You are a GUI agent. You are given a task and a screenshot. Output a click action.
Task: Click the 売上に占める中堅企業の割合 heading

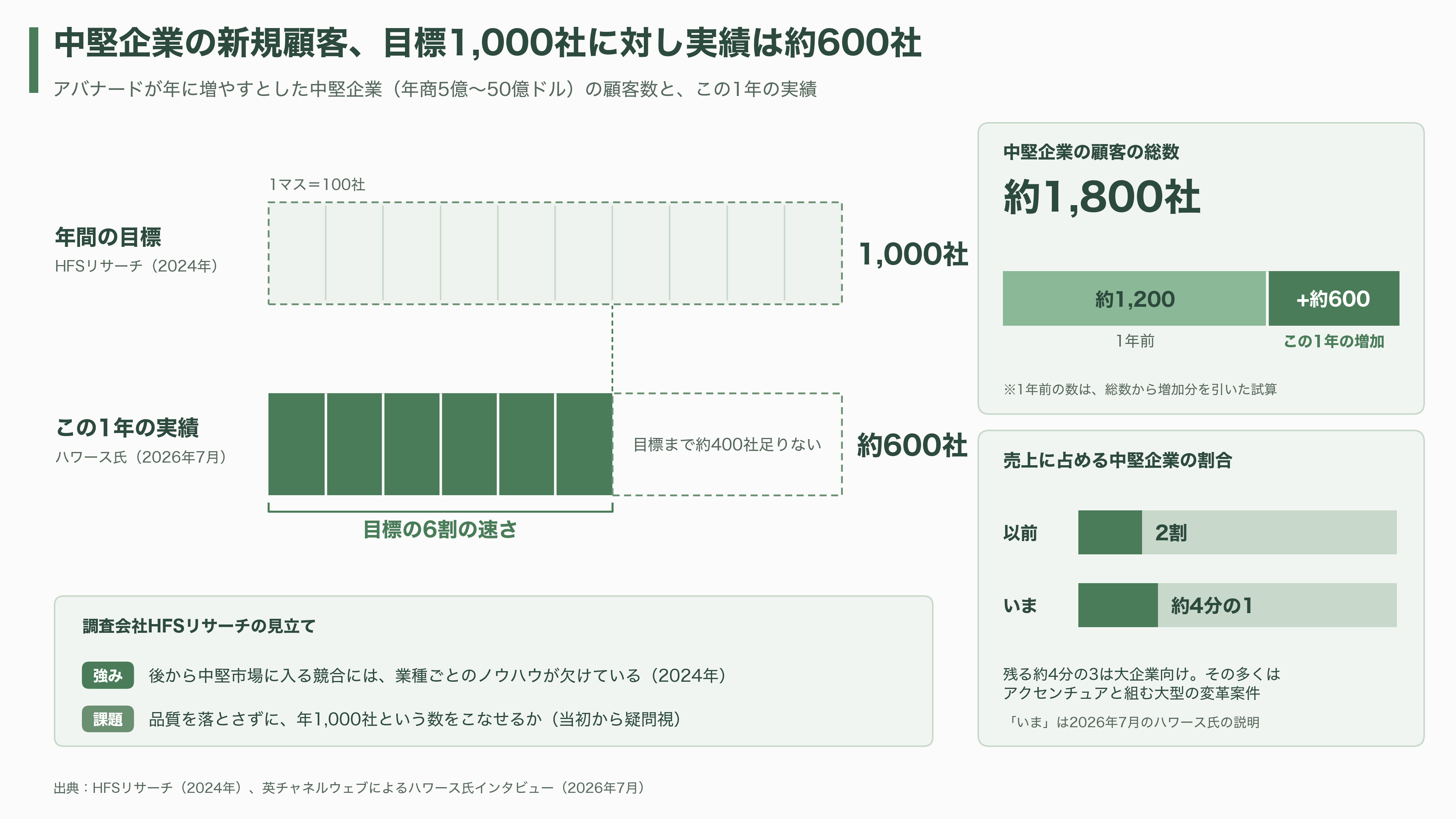coord(1117,460)
